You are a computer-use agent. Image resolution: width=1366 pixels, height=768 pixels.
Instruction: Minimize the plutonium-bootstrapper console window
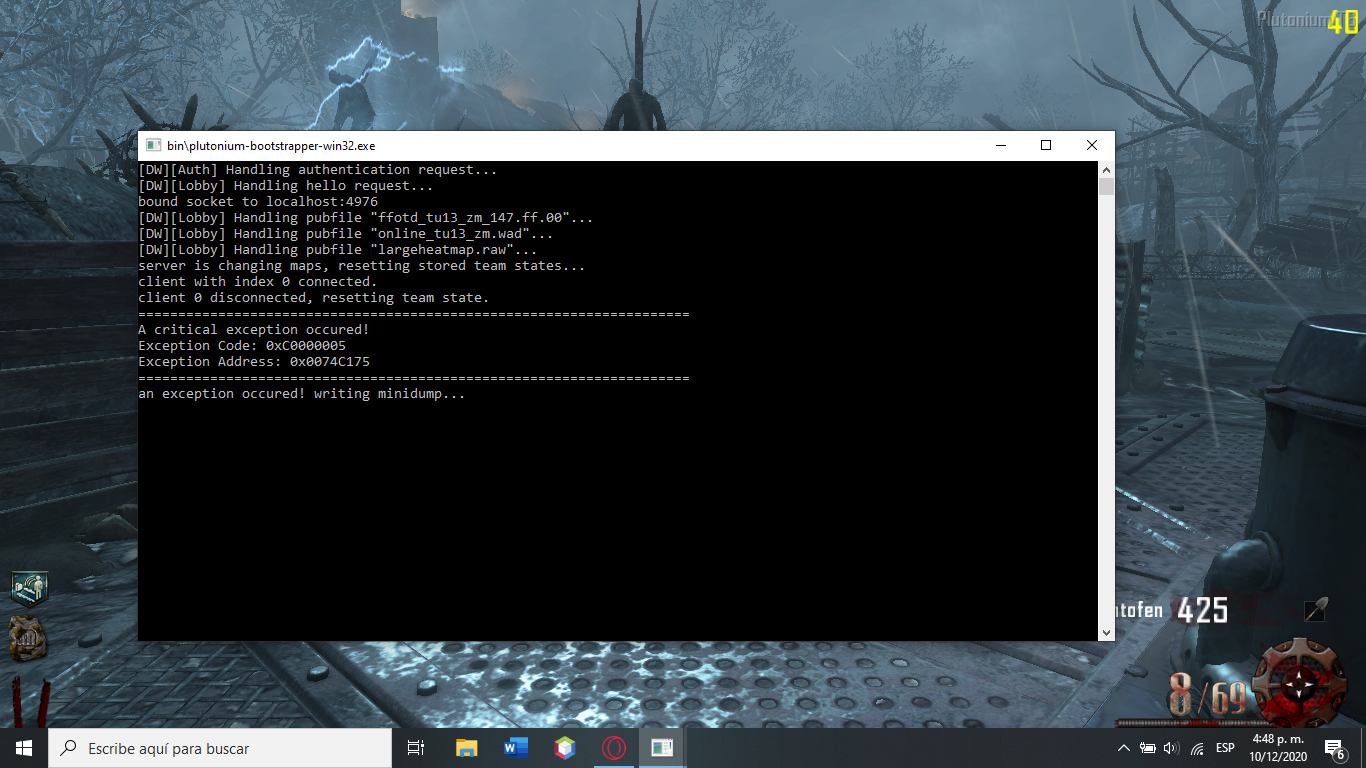tap(1000, 145)
